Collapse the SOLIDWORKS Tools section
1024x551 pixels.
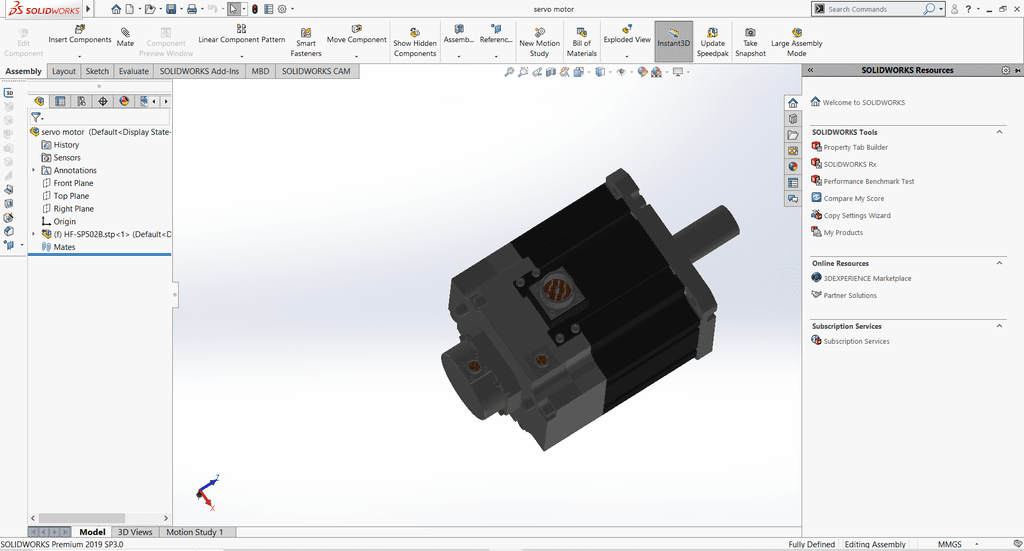(x=999, y=132)
